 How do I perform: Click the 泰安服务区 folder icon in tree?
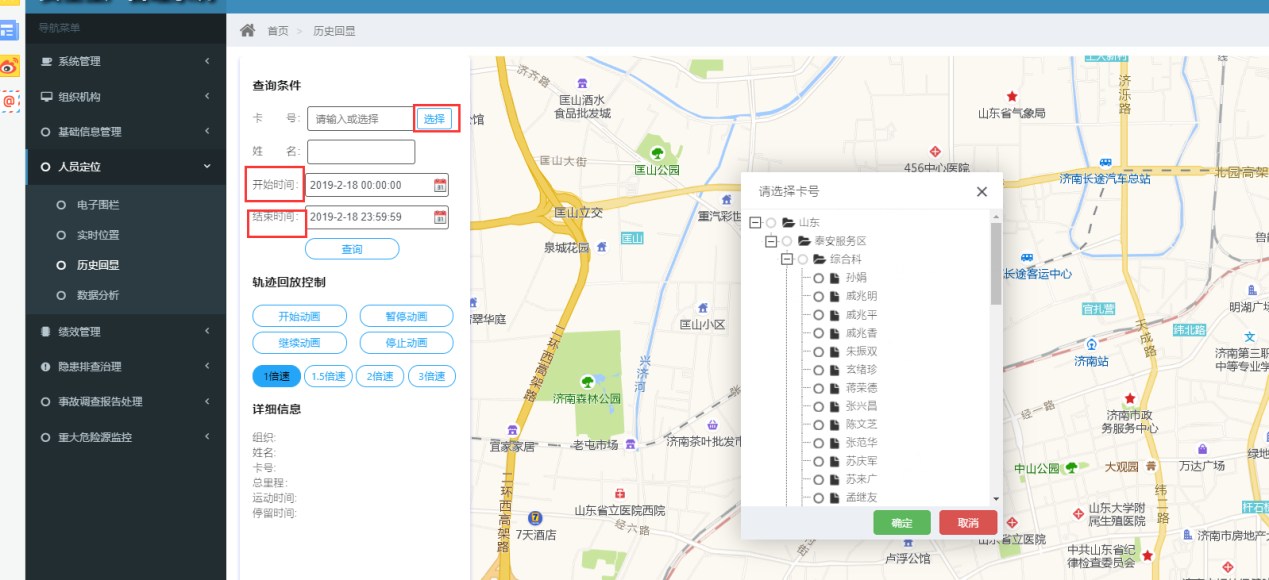(x=804, y=241)
